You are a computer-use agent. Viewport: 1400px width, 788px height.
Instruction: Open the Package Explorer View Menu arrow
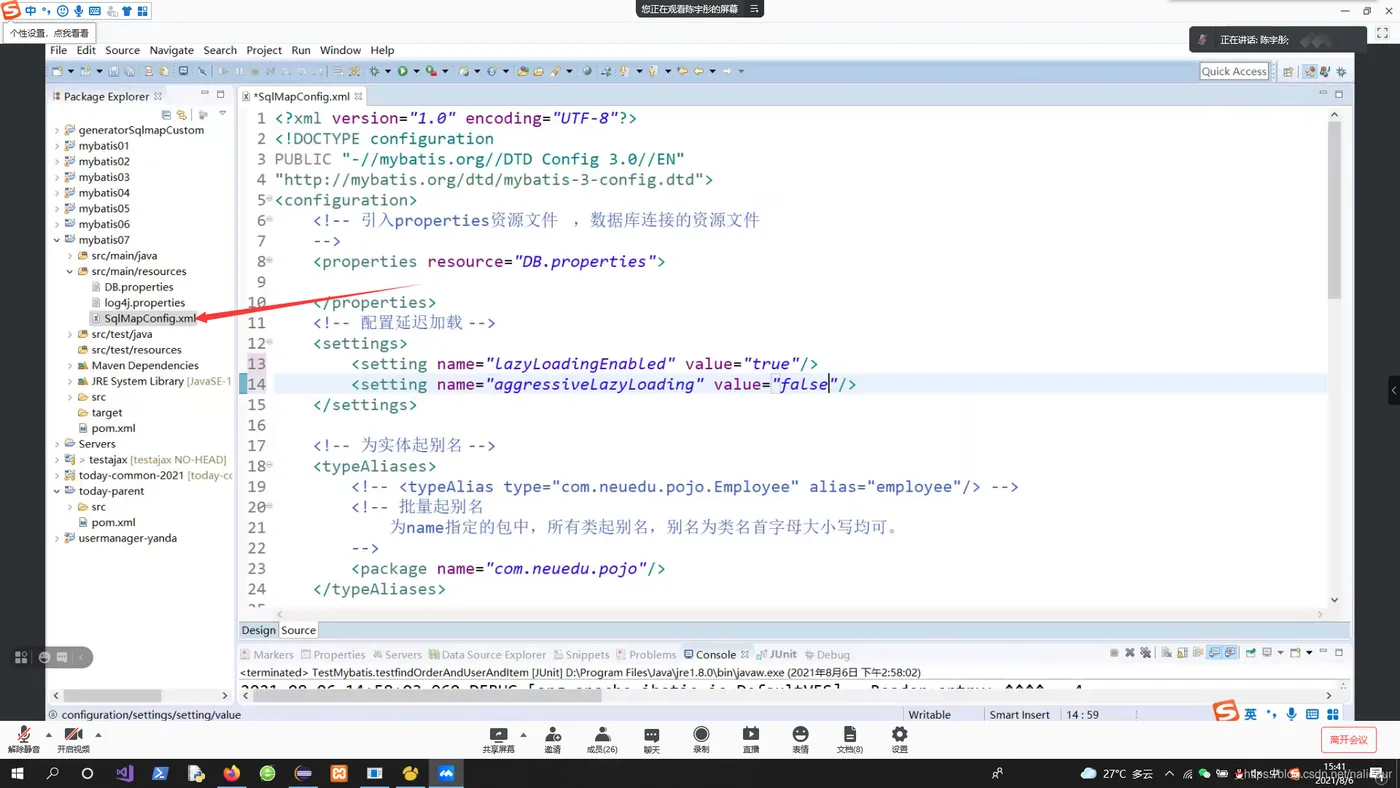tap(223, 114)
